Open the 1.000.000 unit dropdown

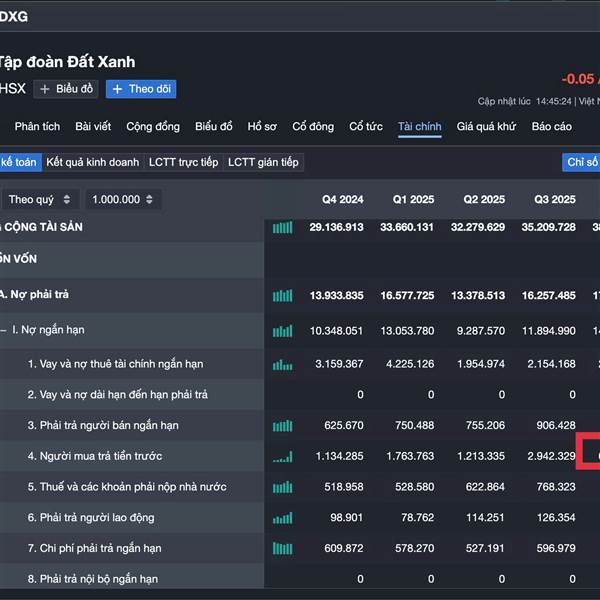(x=123, y=199)
